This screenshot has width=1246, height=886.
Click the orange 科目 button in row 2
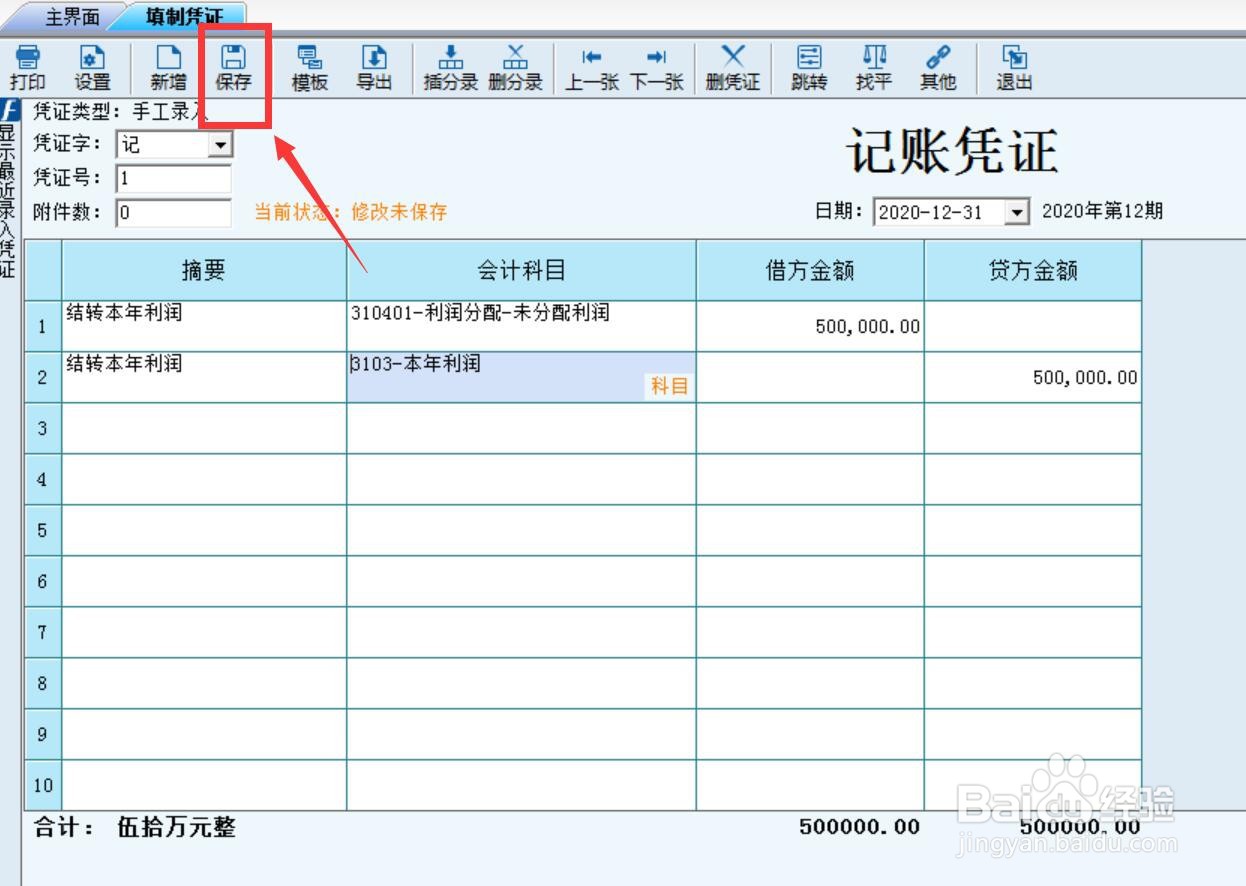670,387
